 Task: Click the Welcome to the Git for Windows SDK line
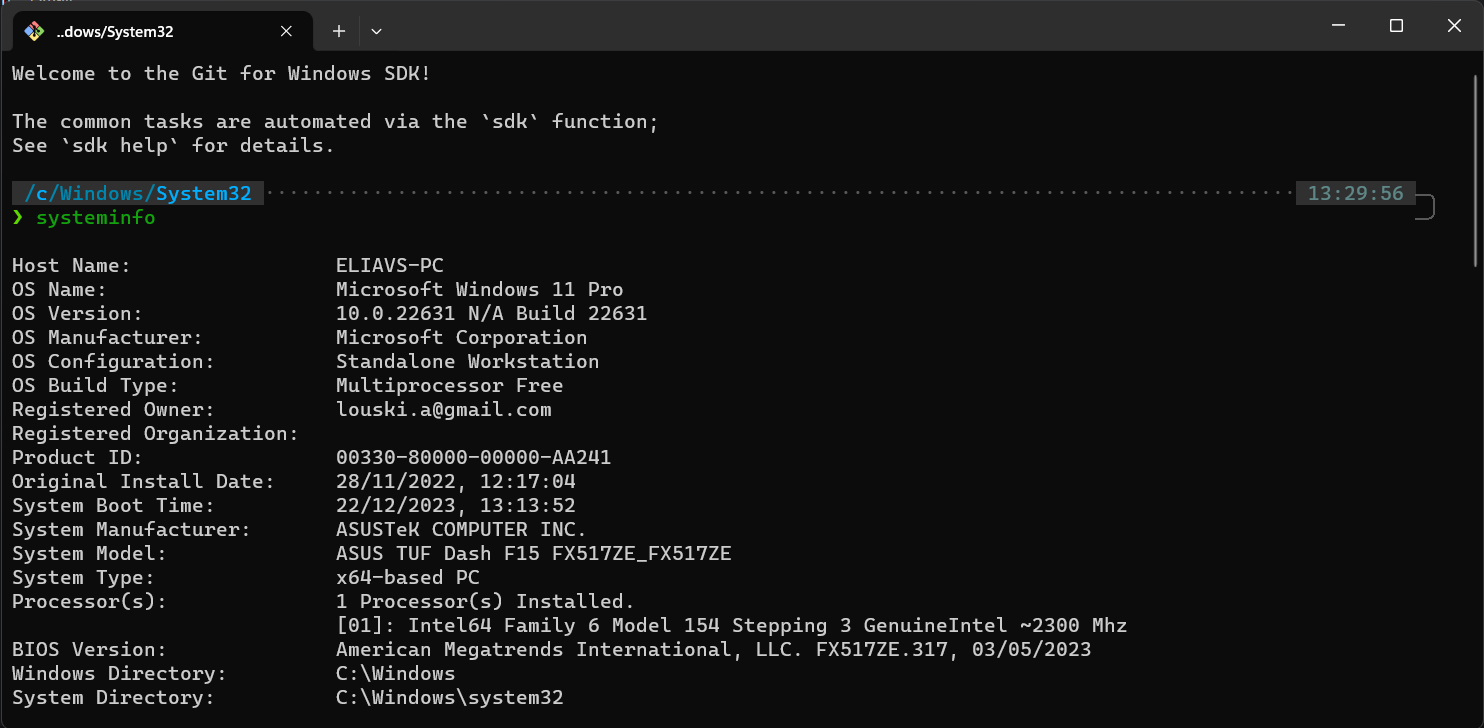click(222, 73)
